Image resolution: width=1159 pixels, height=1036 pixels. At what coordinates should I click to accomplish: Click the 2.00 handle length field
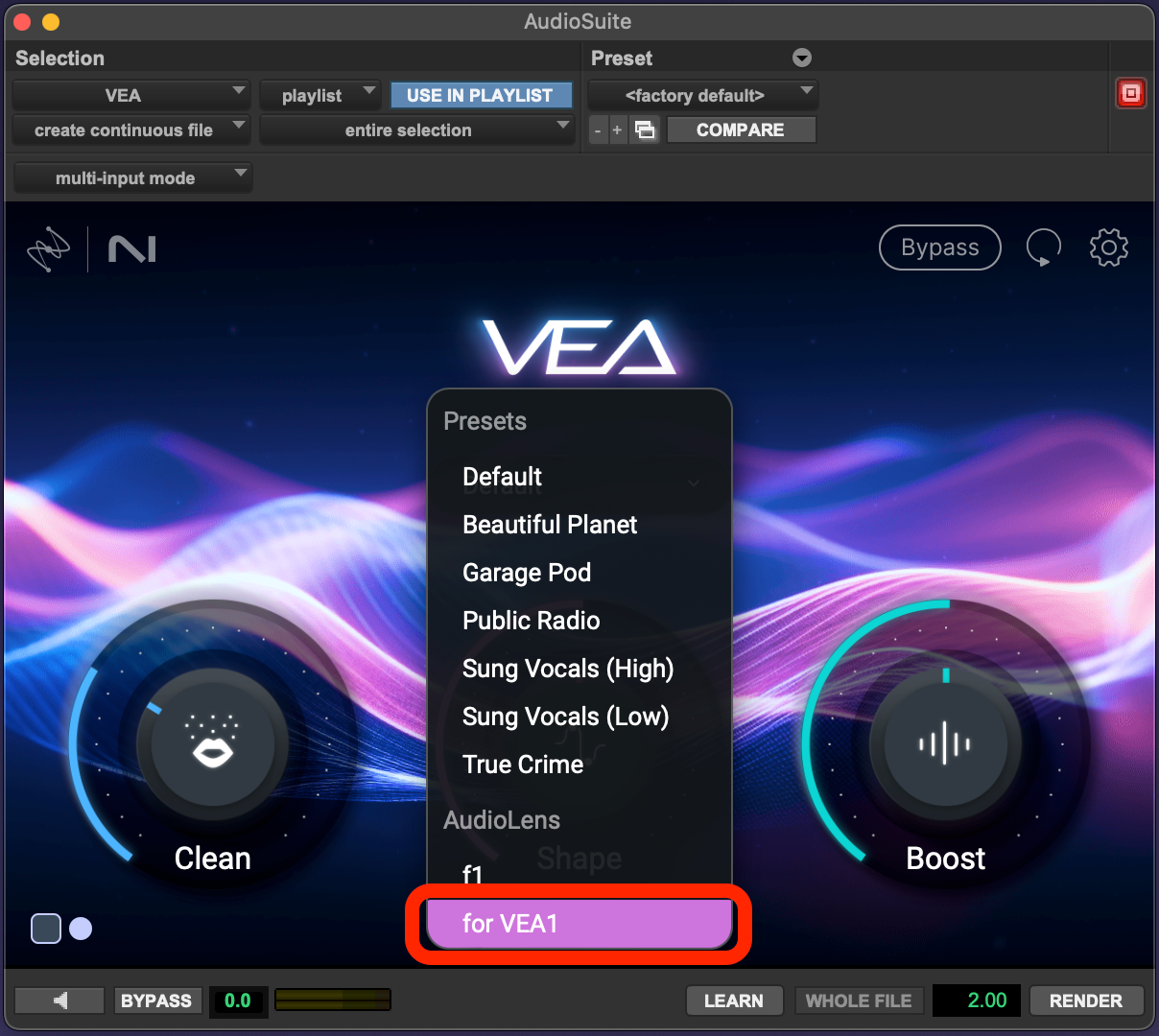coord(976,1001)
